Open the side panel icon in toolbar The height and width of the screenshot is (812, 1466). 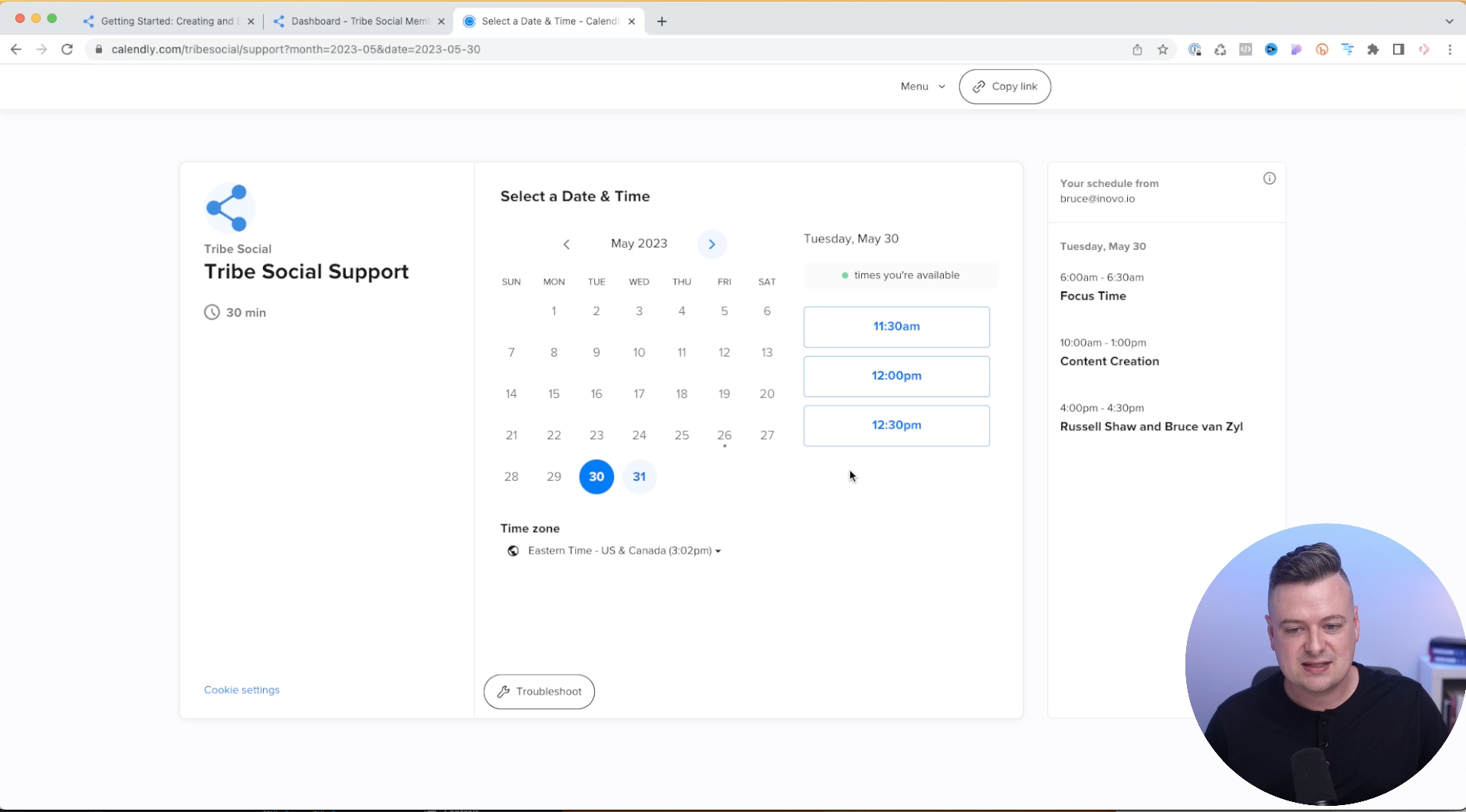pyautogui.click(x=1398, y=49)
